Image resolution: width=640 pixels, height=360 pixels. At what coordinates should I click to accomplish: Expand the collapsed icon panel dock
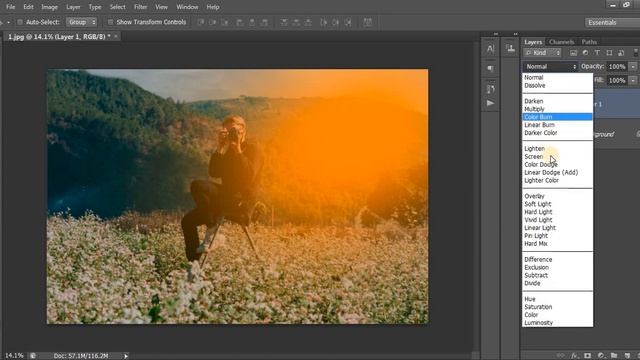pyautogui.click(x=496, y=34)
